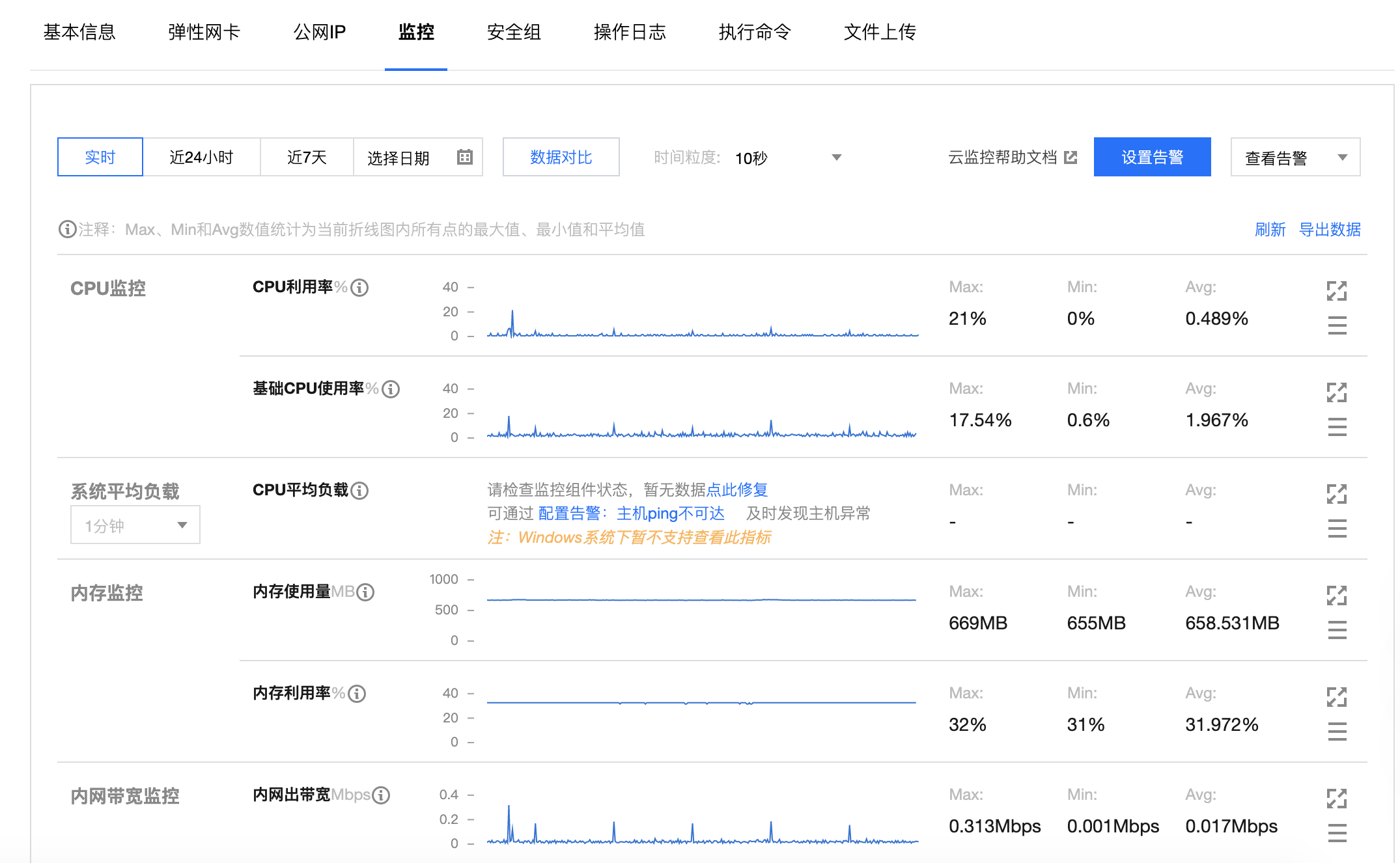Select the 近7天 time range
1400x863 pixels.
click(x=307, y=157)
